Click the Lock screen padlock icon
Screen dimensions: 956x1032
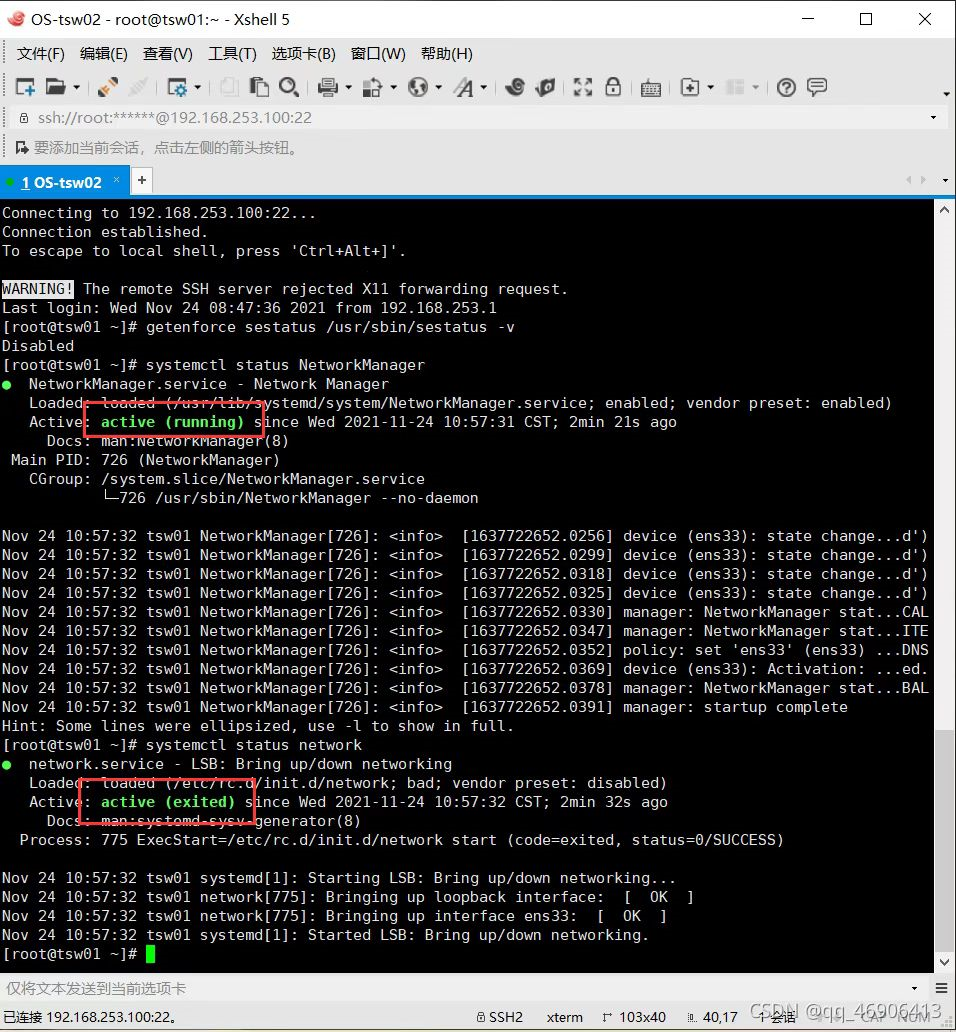click(x=613, y=87)
